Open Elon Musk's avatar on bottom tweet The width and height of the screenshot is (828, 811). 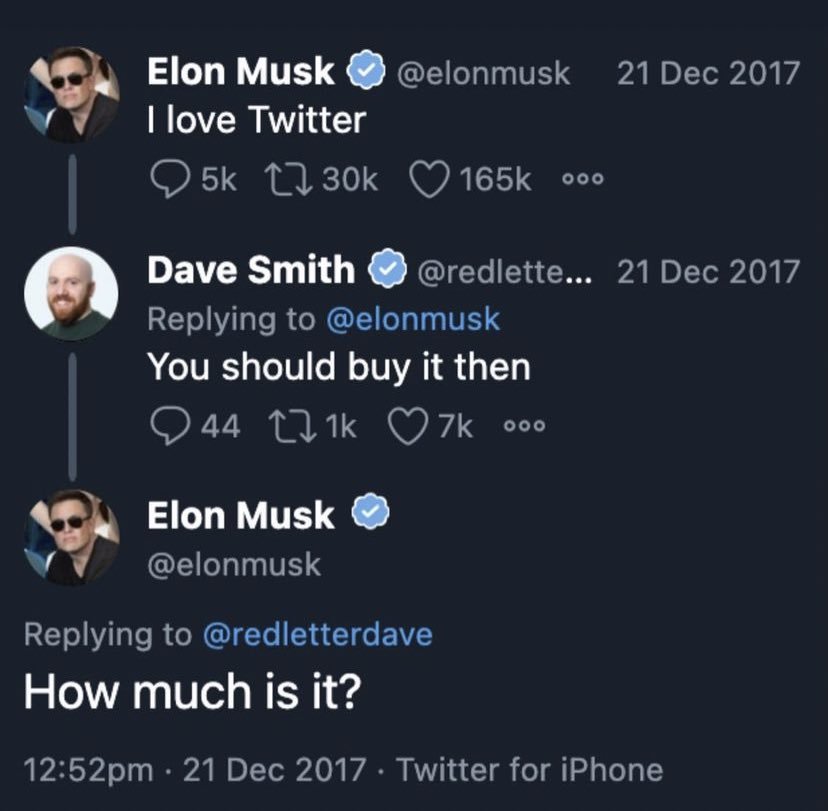71,537
